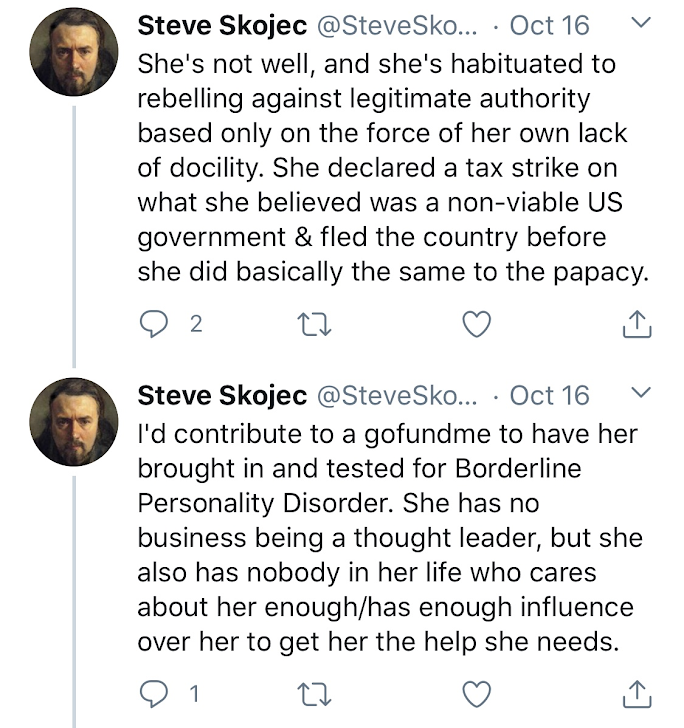Image resolution: width=684 pixels, height=728 pixels.
Task: Open the second tweet's dropdown chevron menu
Action: point(643,391)
